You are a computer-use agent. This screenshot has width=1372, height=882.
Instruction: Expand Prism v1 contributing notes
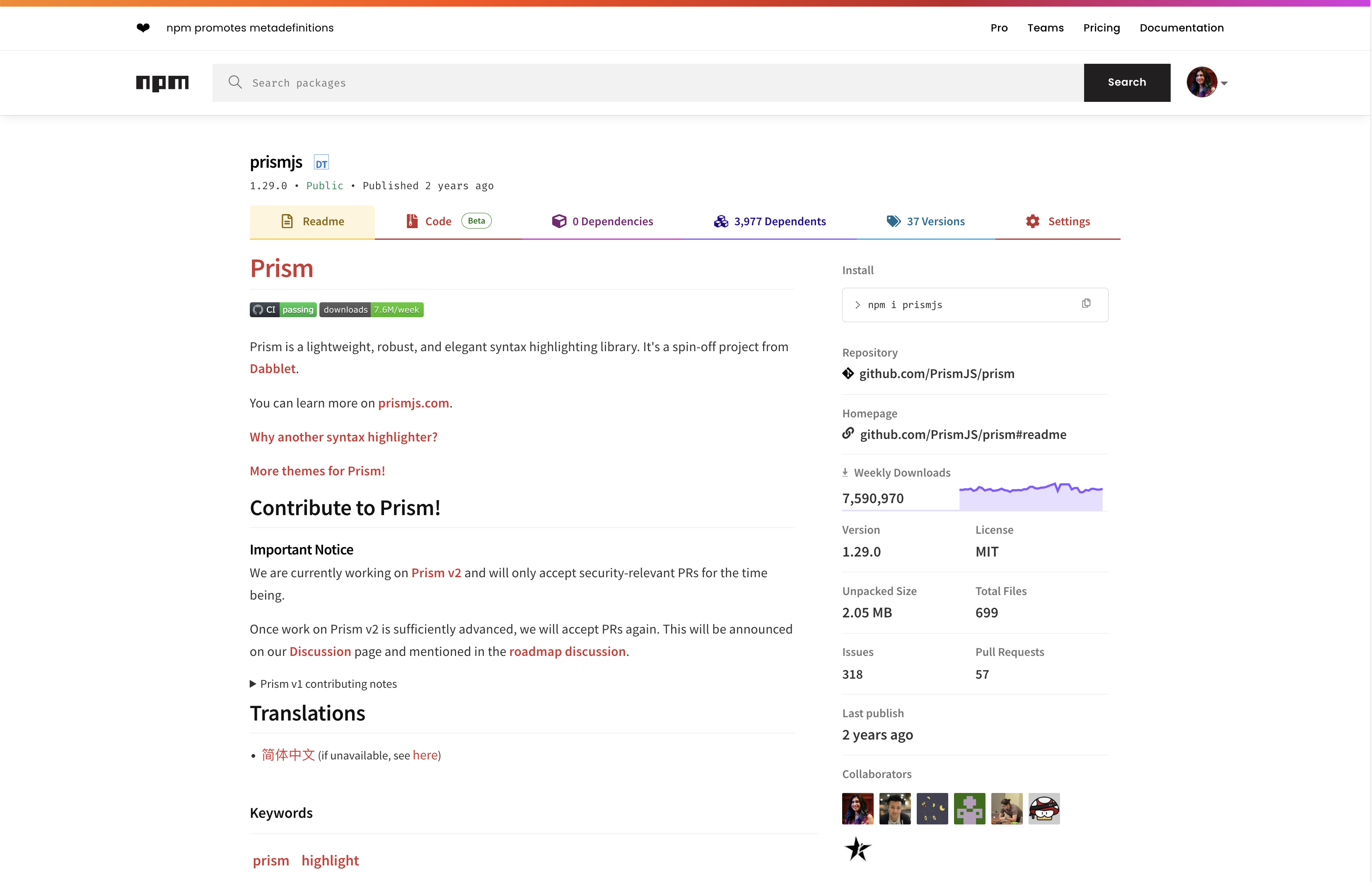click(x=323, y=684)
